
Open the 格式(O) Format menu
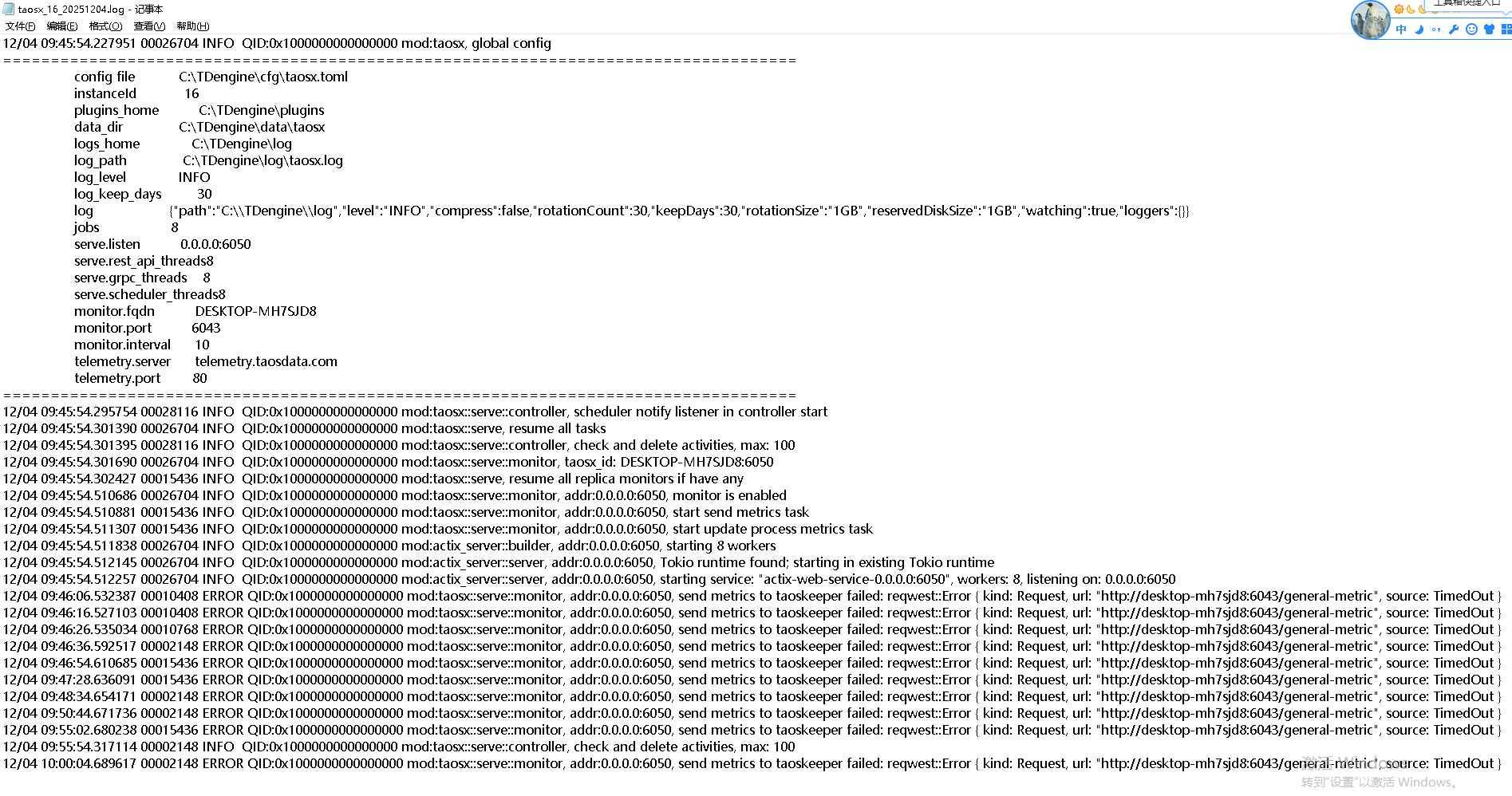[x=105, y=26]
